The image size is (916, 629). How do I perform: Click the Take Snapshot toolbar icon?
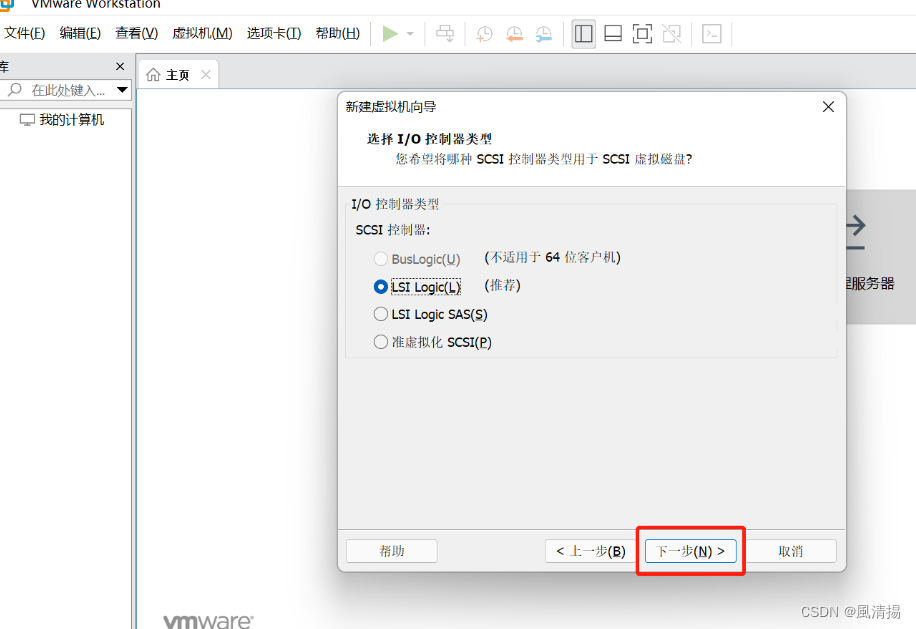point(484,34)
